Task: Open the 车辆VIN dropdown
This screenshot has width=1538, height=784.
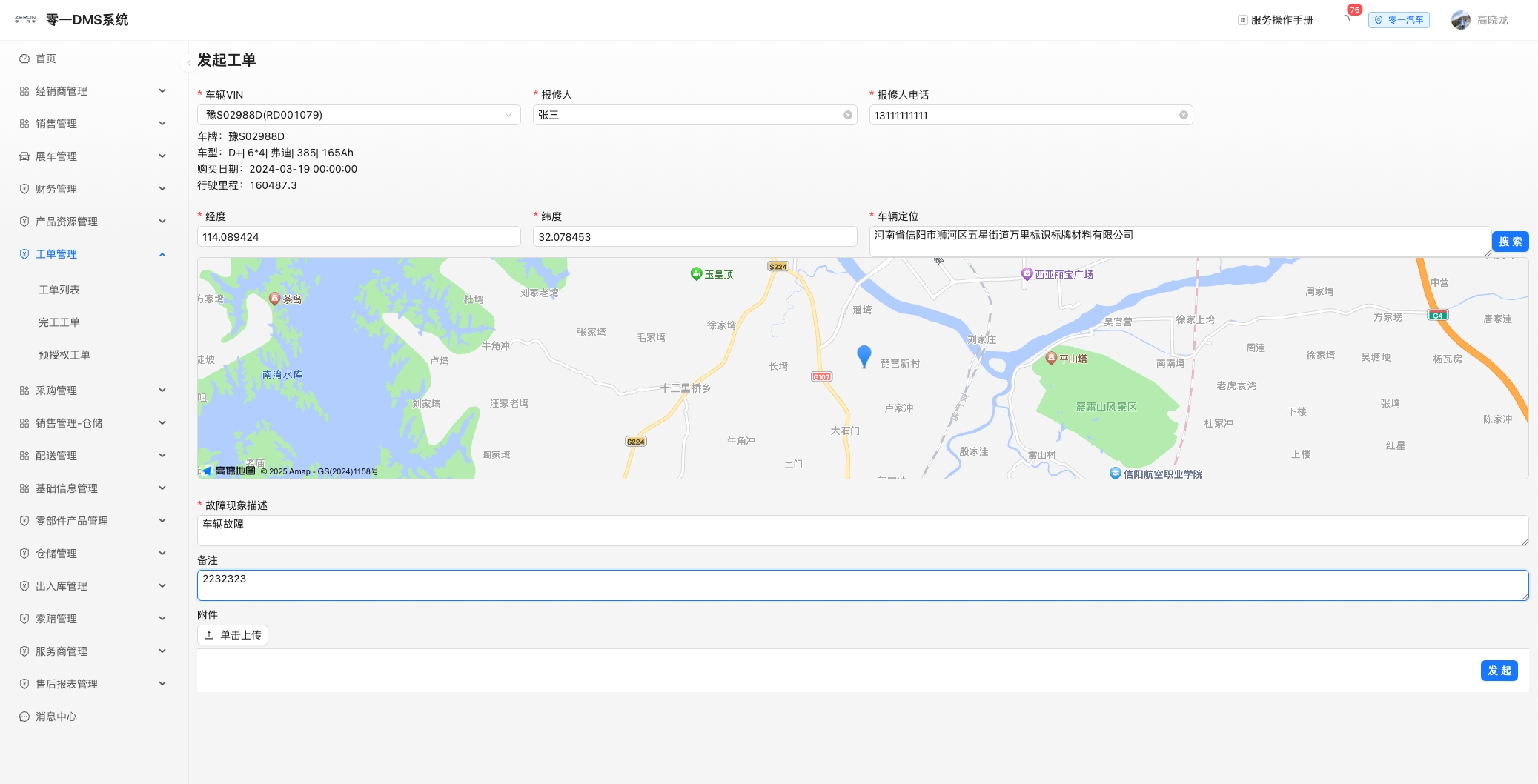Action: [x=359, y=115]
